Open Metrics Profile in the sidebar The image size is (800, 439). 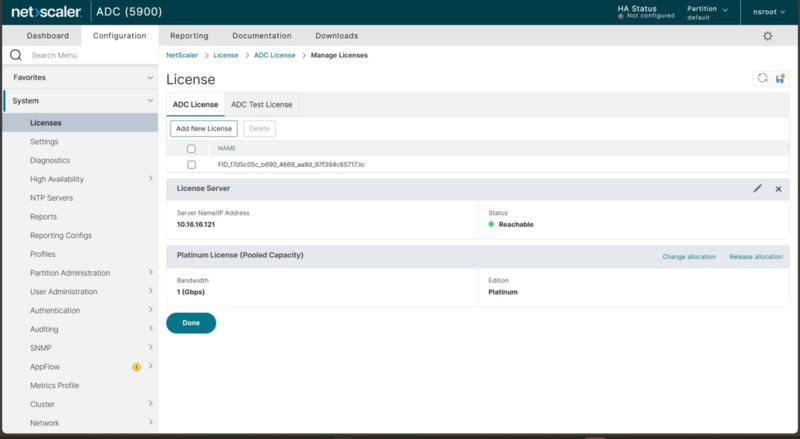(x=55, y=385)
